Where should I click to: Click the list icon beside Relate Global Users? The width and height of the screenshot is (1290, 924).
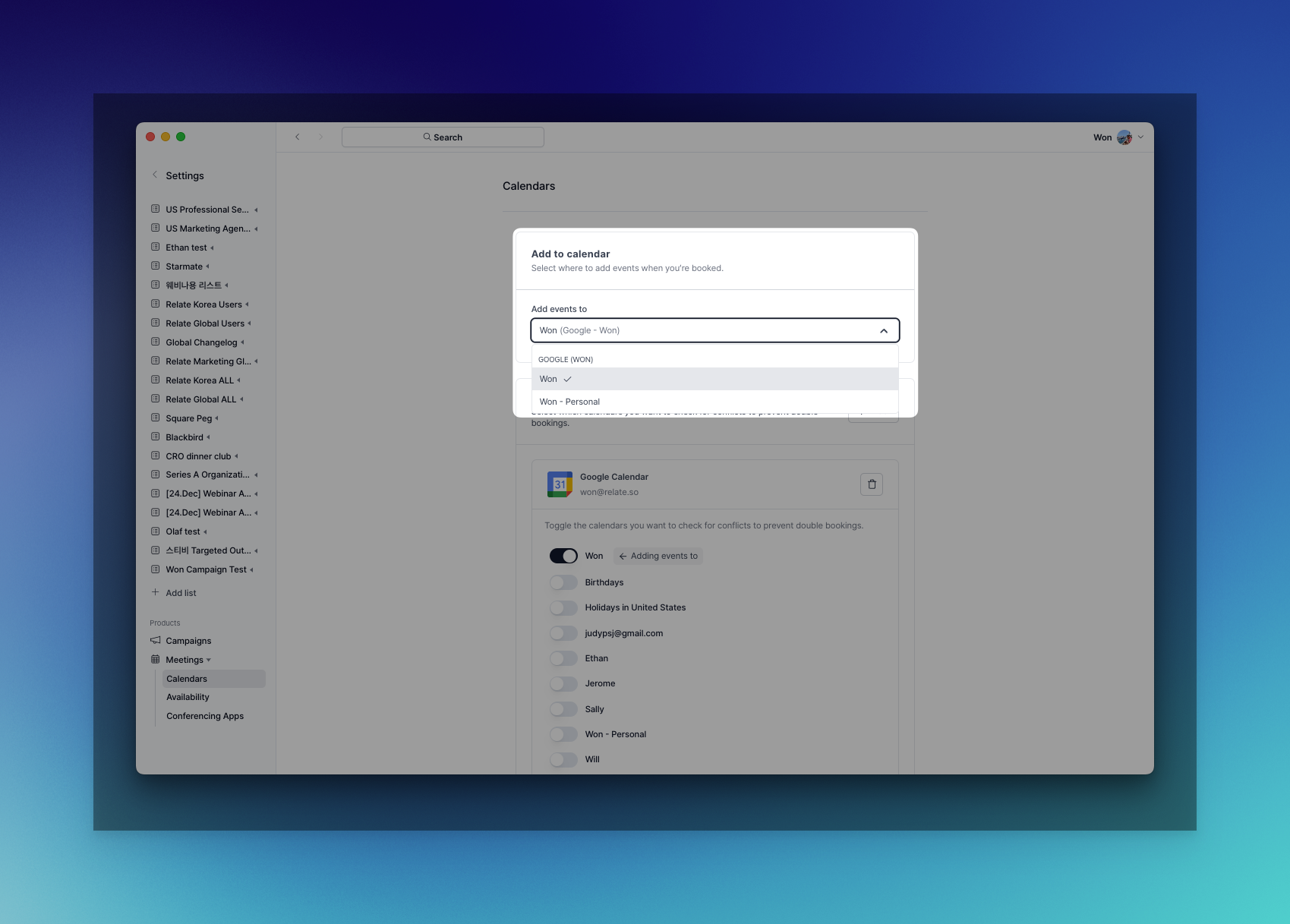pos(155,323)
